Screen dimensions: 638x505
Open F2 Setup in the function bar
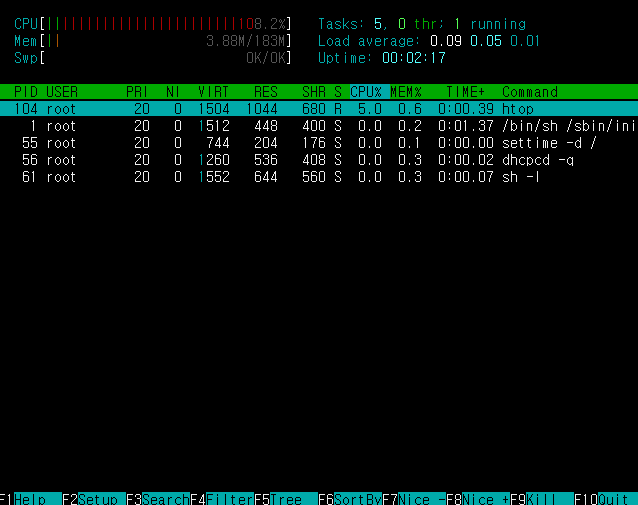click(x=94, y=499)
